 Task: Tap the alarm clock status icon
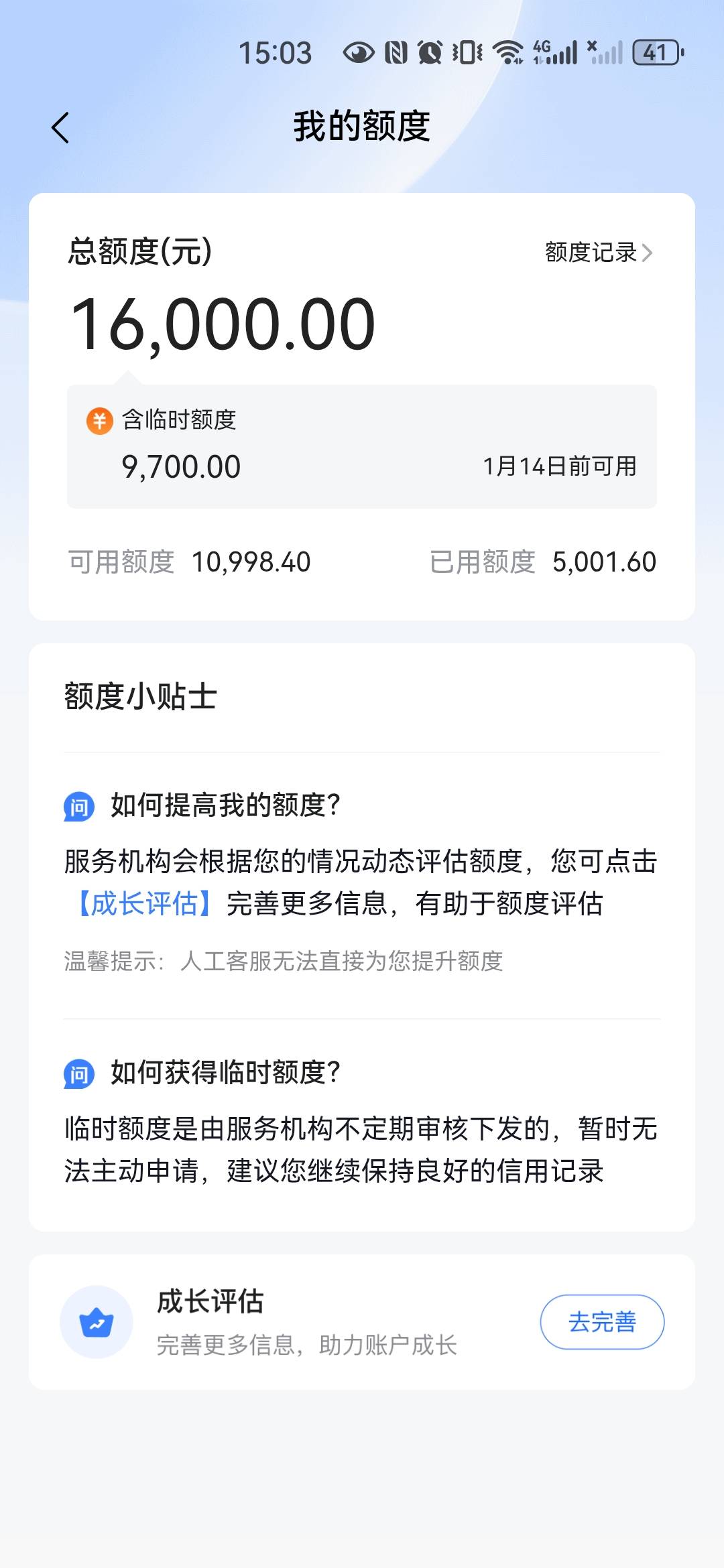click(x=430, y=52)
